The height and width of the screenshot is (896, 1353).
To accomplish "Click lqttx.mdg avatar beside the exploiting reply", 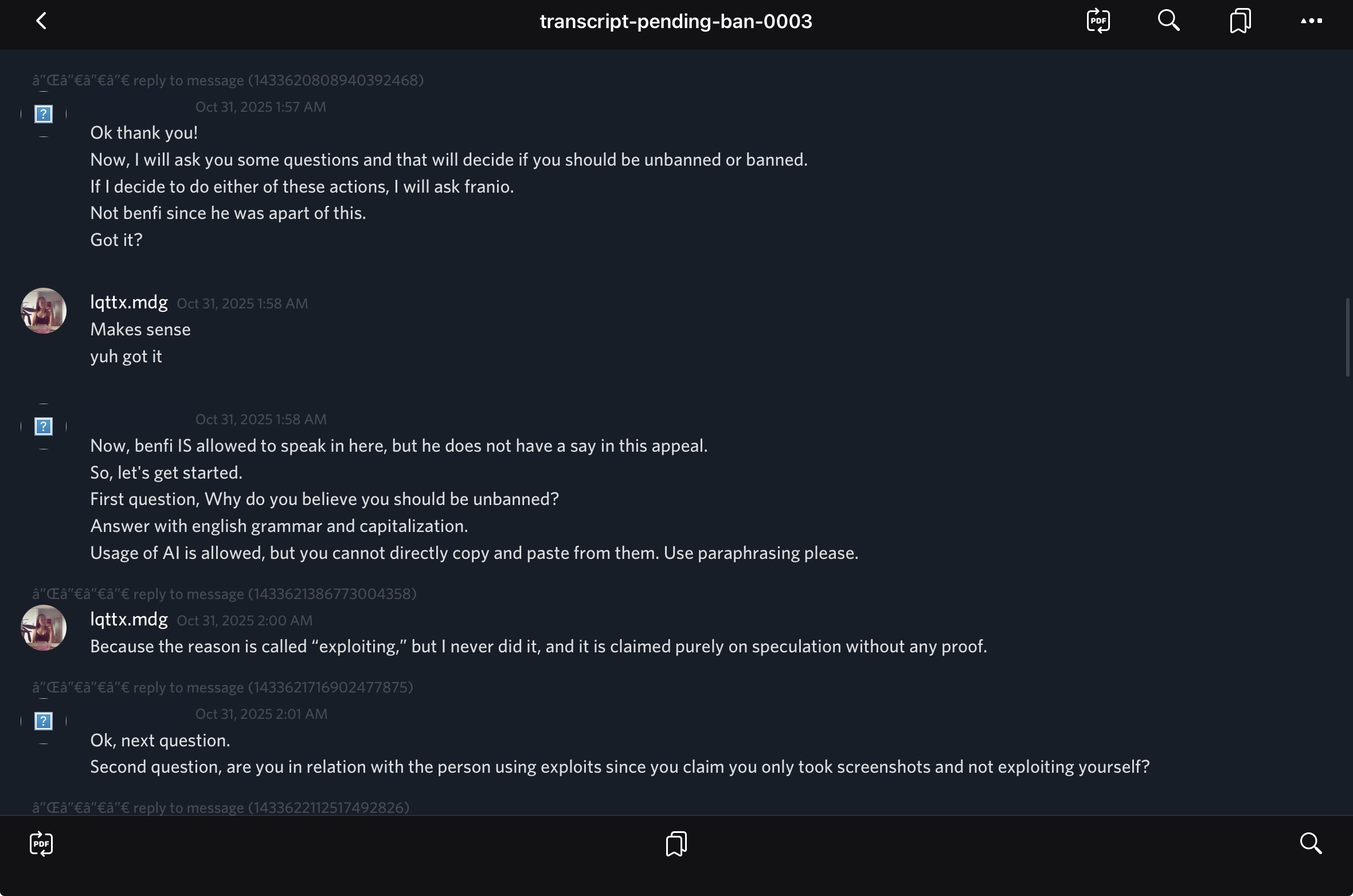I will pos(44,628).
